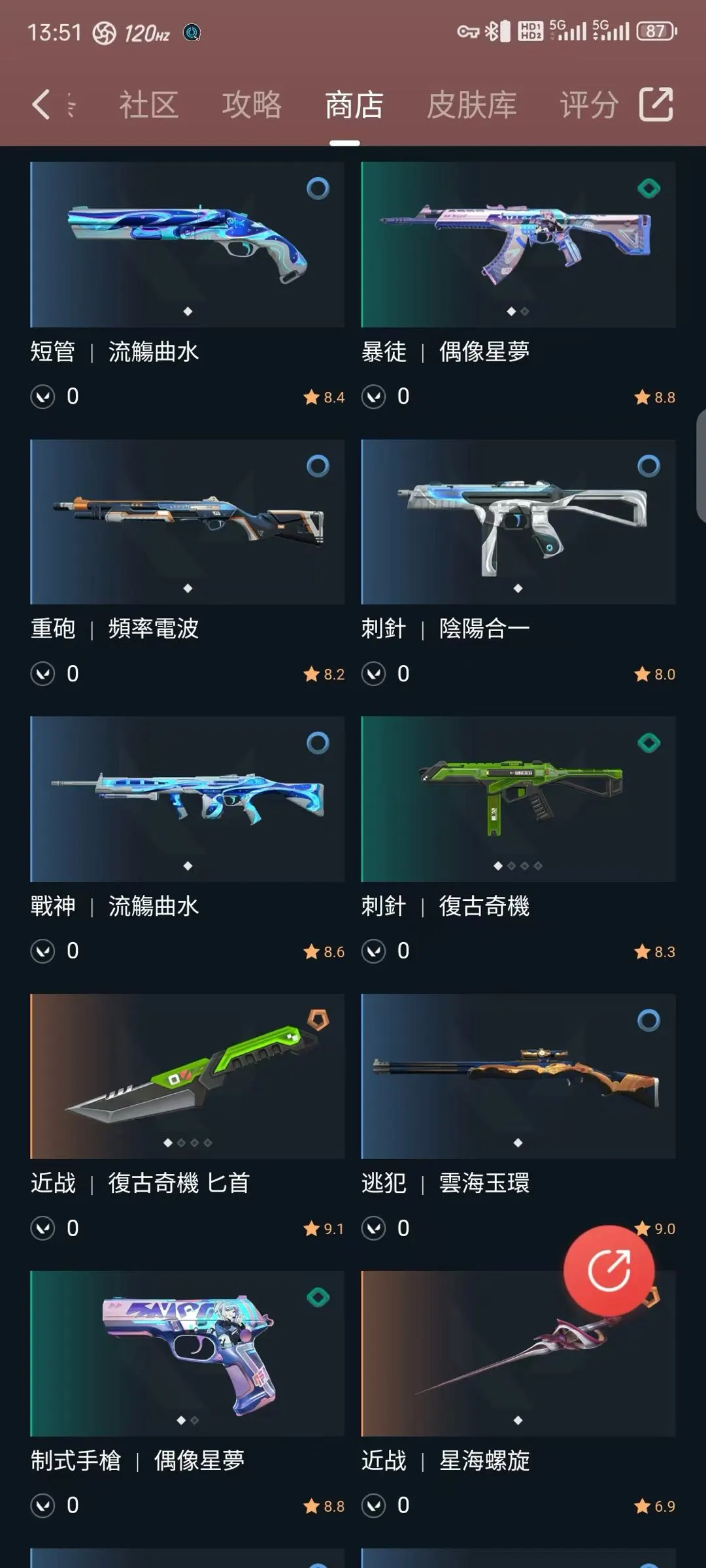Open 戰神 流觴曲水 skin thumbnail
The height and width of the screenshot is (1568, 706).
pos(187,799)
